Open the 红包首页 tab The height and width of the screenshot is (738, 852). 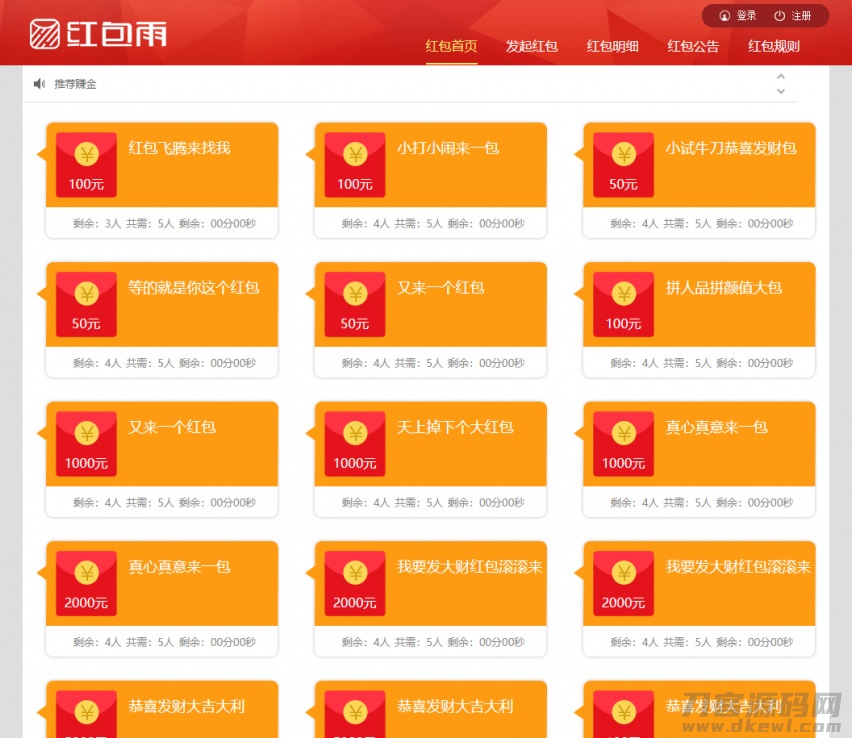pyautogui.click(x=451, y=46)
